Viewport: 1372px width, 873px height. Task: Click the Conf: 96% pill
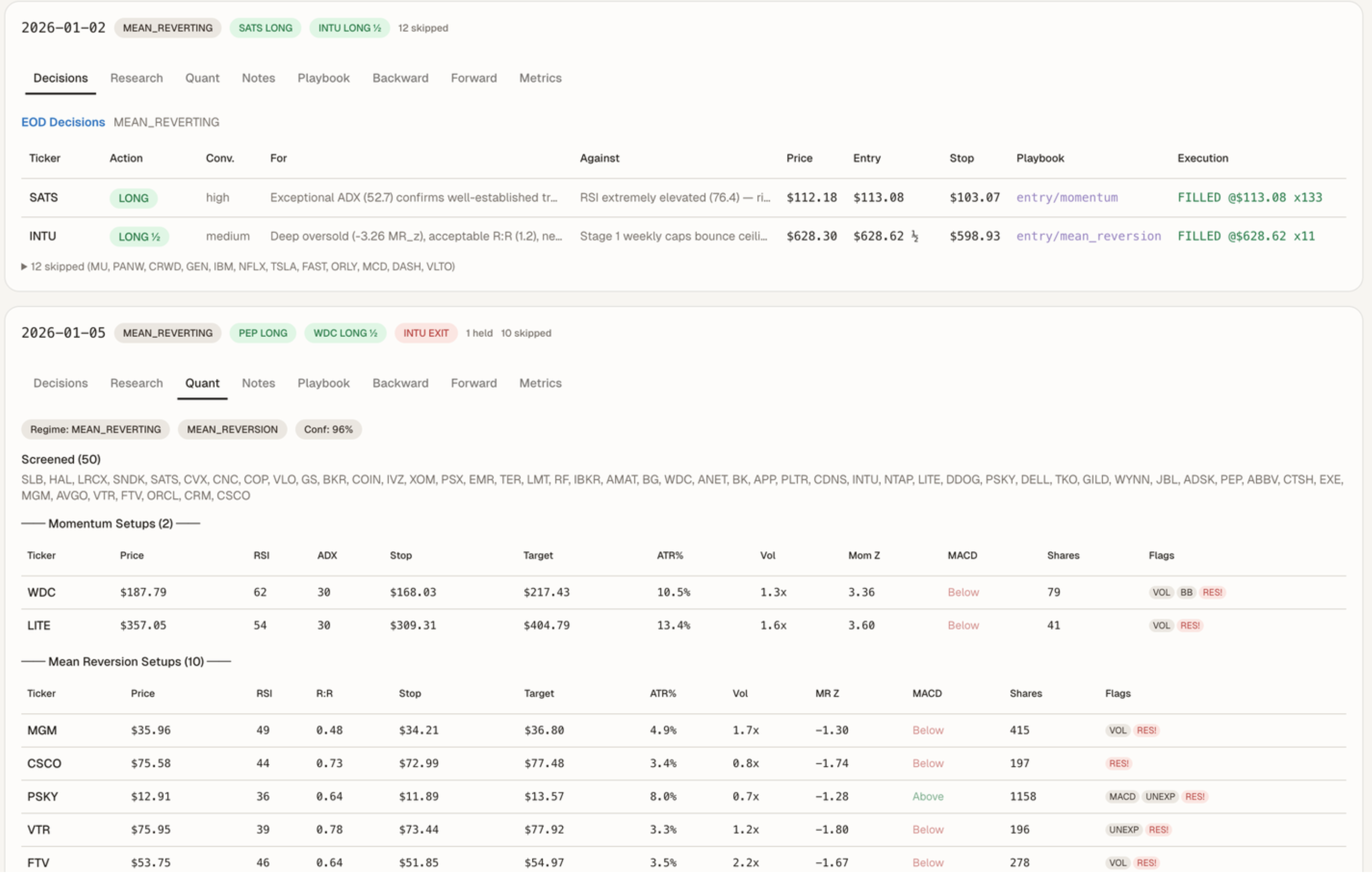tap(328, 429)
